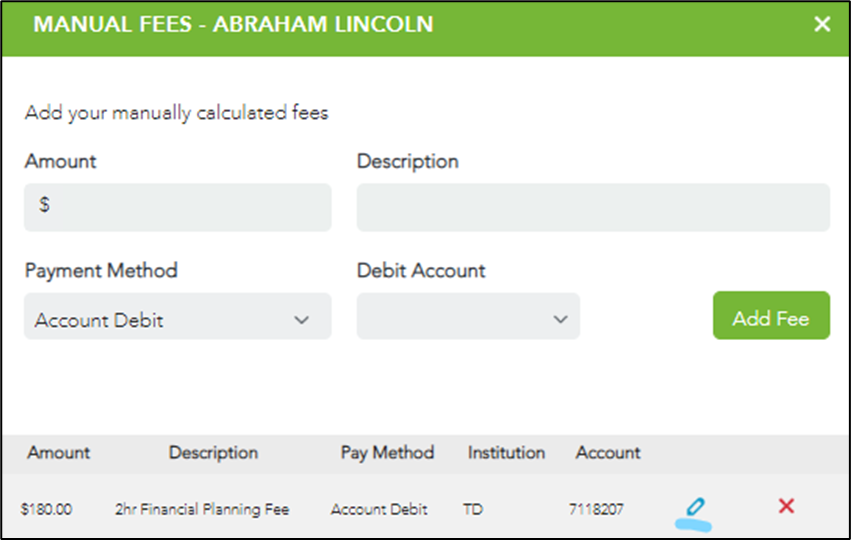Select the Account column header

pos(608,452)
